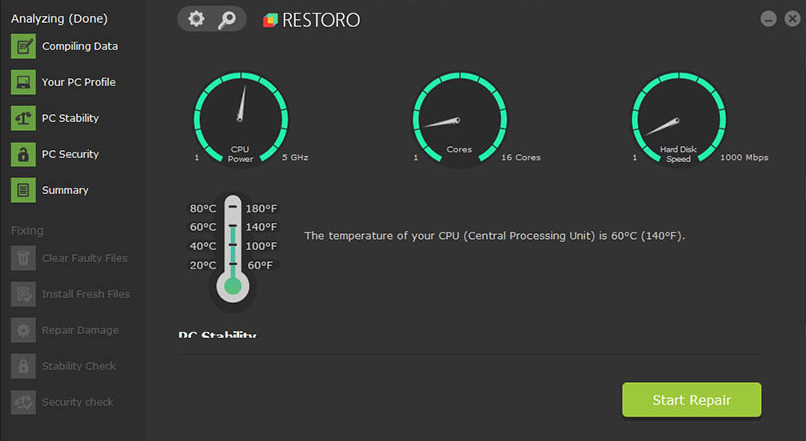Screen dimensions: 806x441
Task: Click the '1000 Mbps' gauge label
Action: [744, 157]
